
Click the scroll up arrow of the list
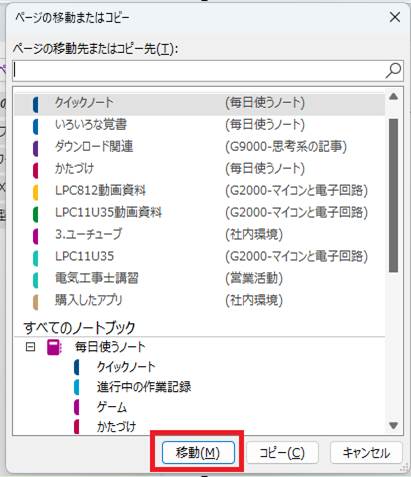tap(394, 97)
